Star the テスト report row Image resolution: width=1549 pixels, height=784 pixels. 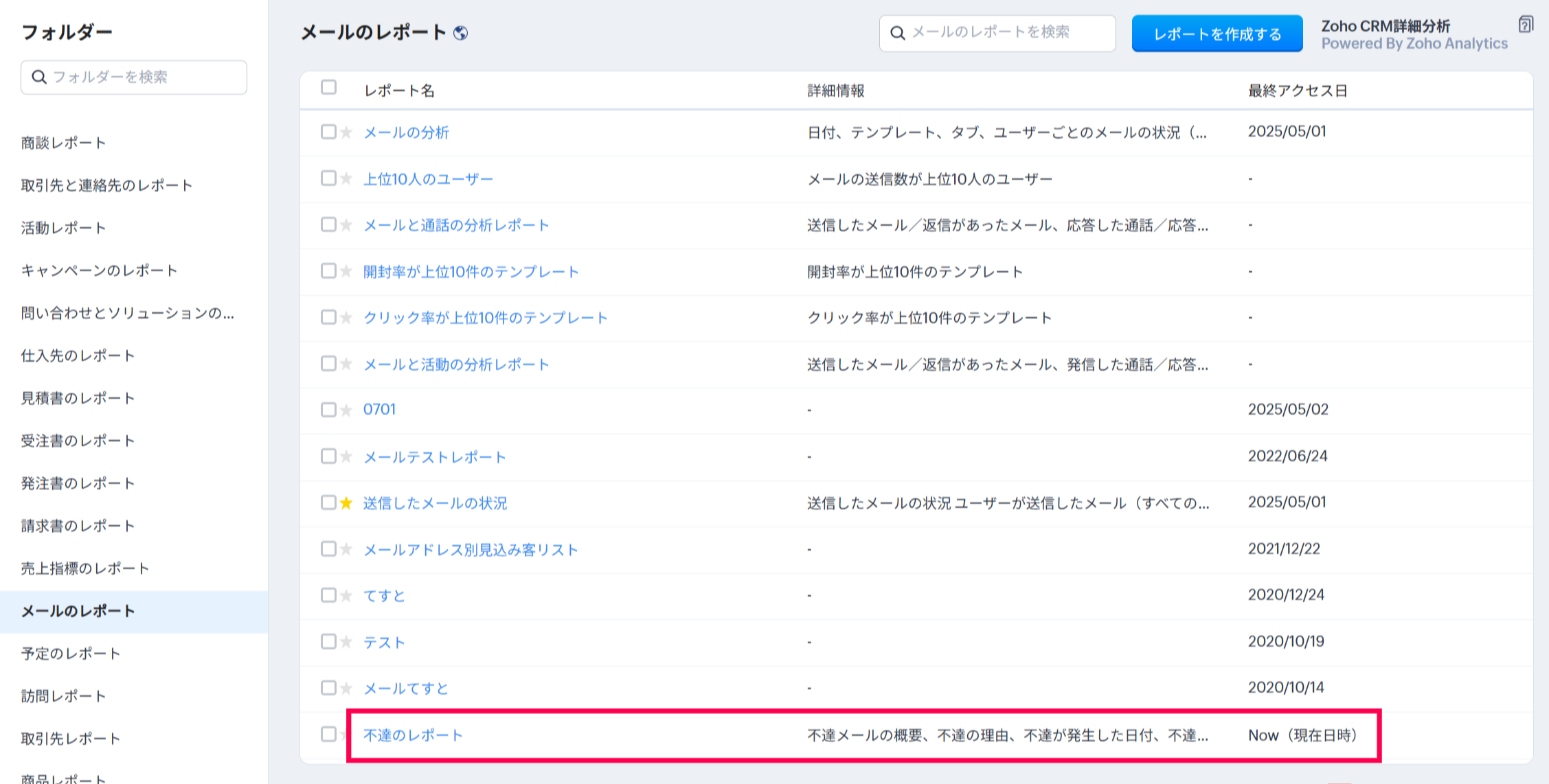point(346,642)
